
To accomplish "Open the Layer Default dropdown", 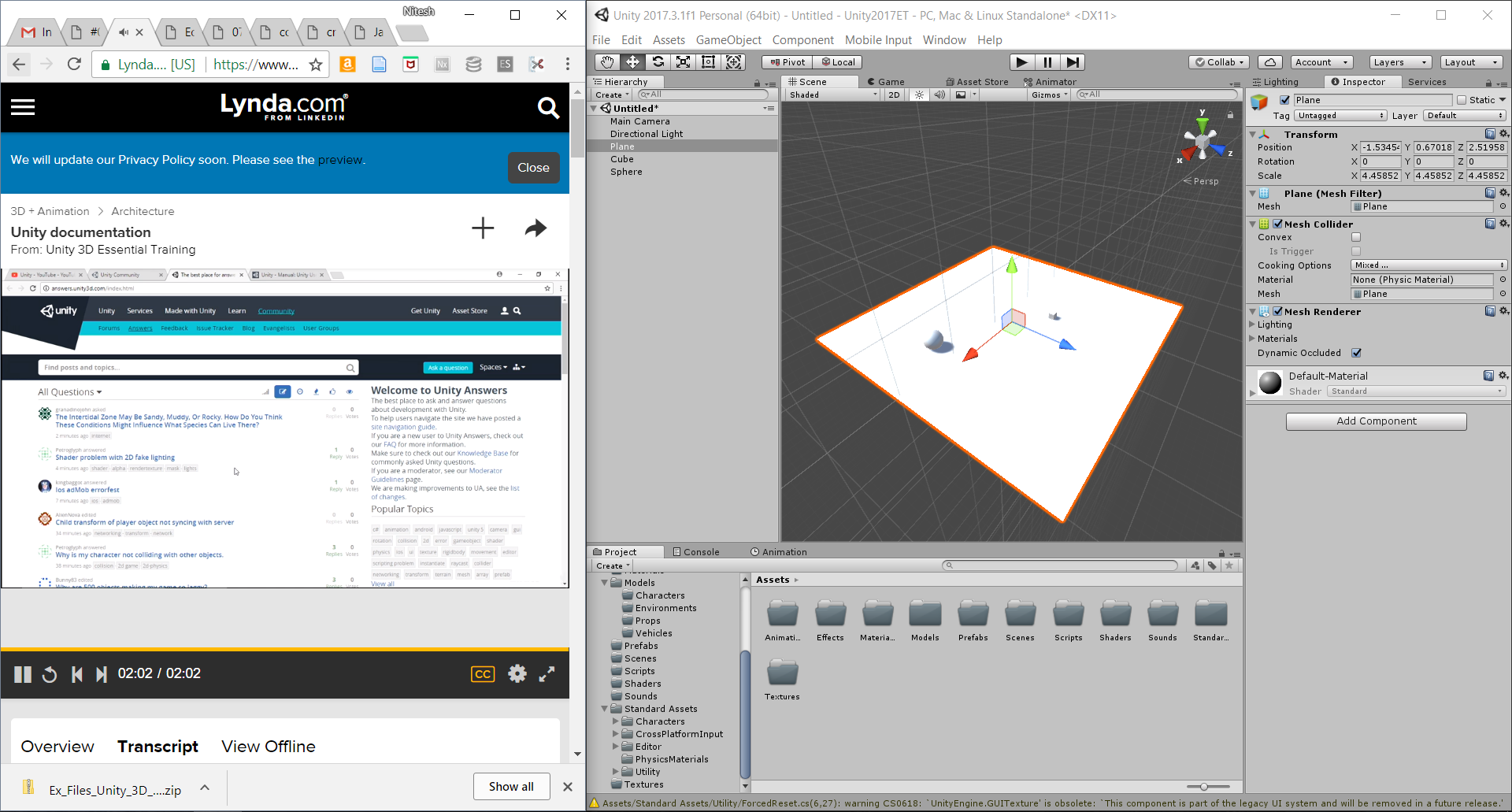I will [x=1465, y=116].
